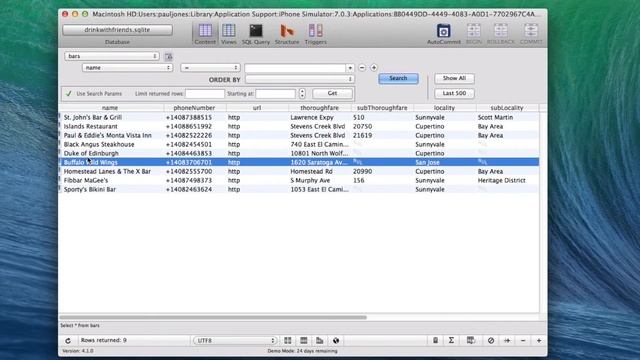Screen dimensions: 640x360
Task: Click the table icon beside the bars dropdown
Action: 169,56
